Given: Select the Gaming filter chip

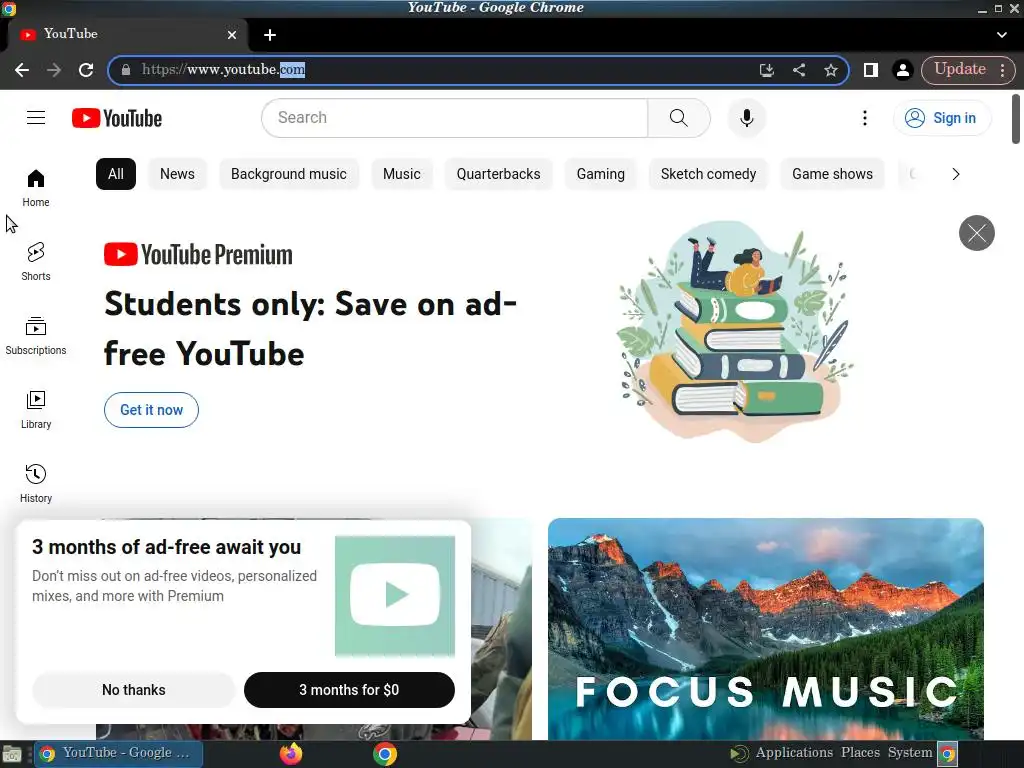Looking at the screenshot, I should click(601, 174).
